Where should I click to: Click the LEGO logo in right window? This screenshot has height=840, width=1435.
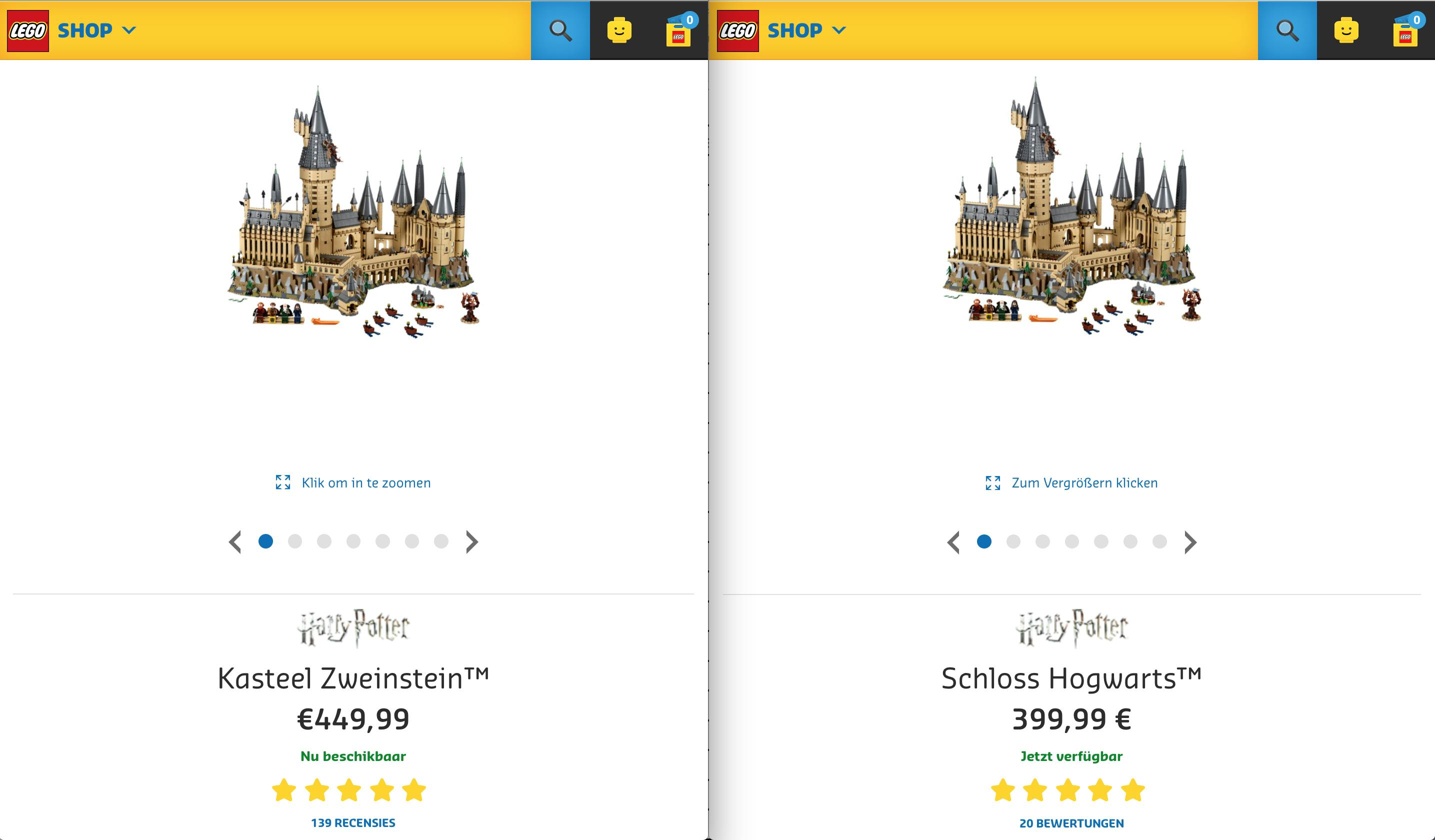click(737, 31)
